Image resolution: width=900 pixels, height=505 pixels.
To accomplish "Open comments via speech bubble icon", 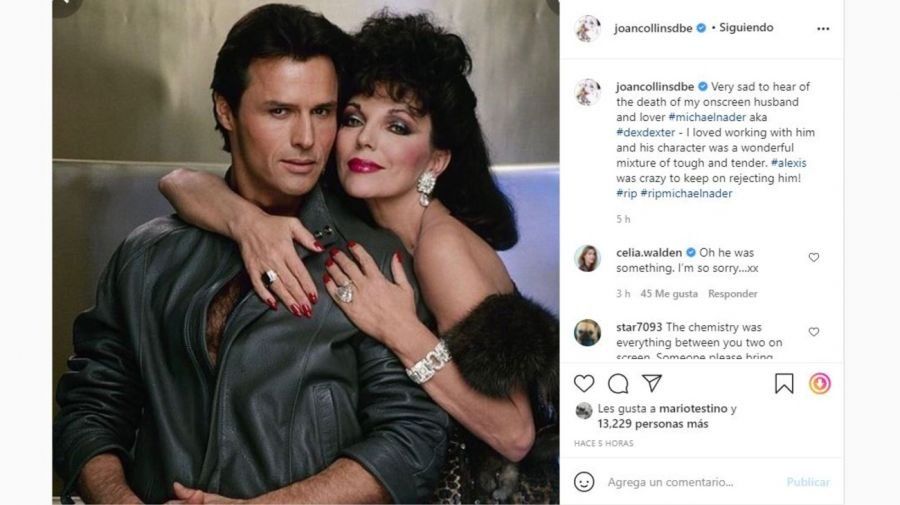I will [x=618, y=384].
